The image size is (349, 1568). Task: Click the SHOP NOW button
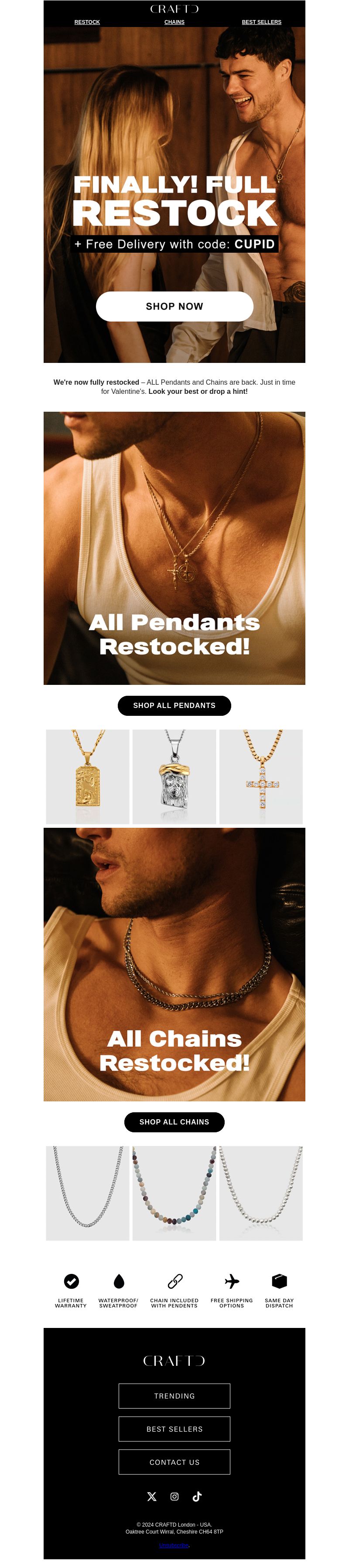coord(175,306)
